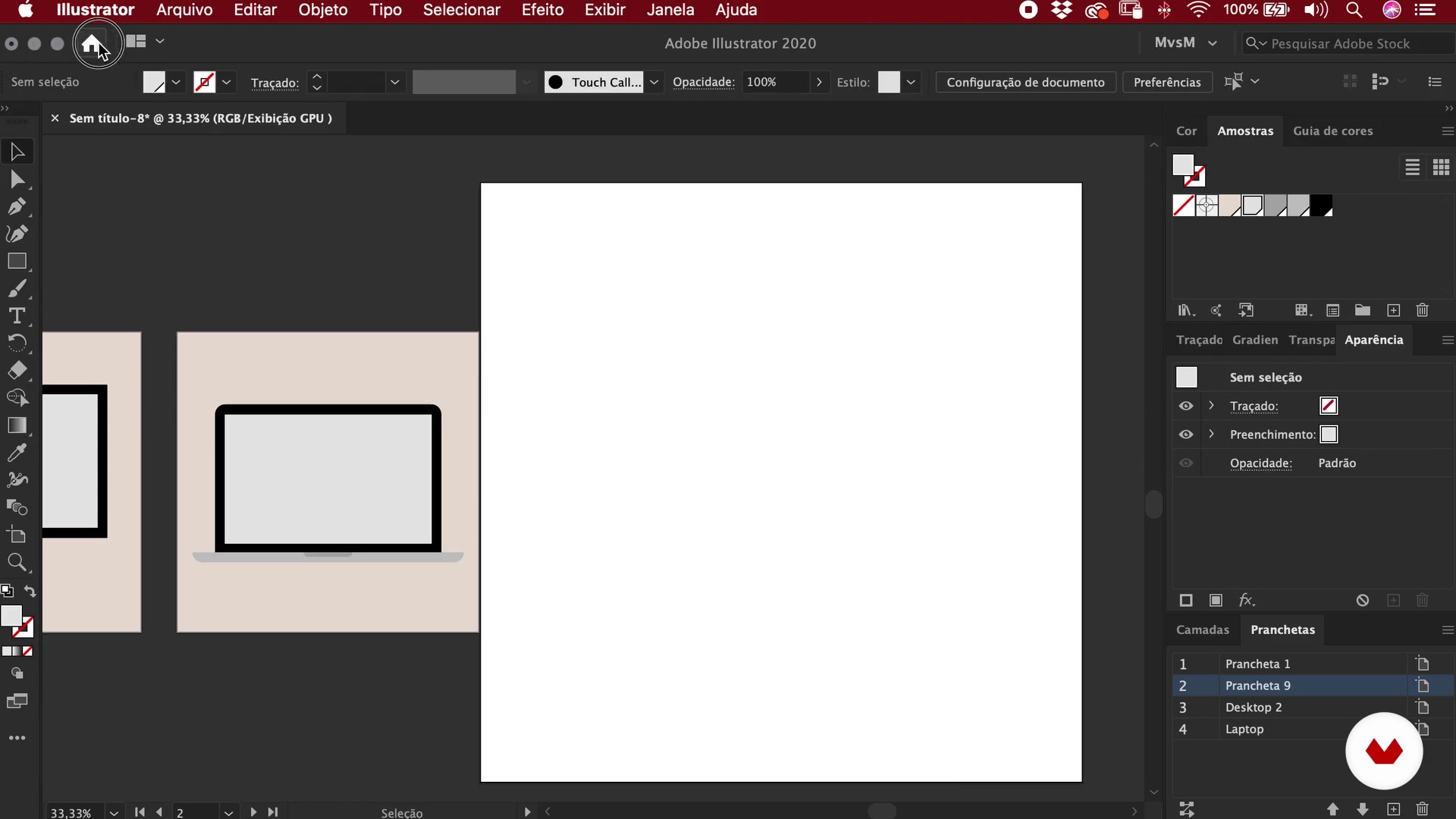Click underlined Opacidade label in control bar
Viewport: 1456px width, 819px height.
click(704, 82)
